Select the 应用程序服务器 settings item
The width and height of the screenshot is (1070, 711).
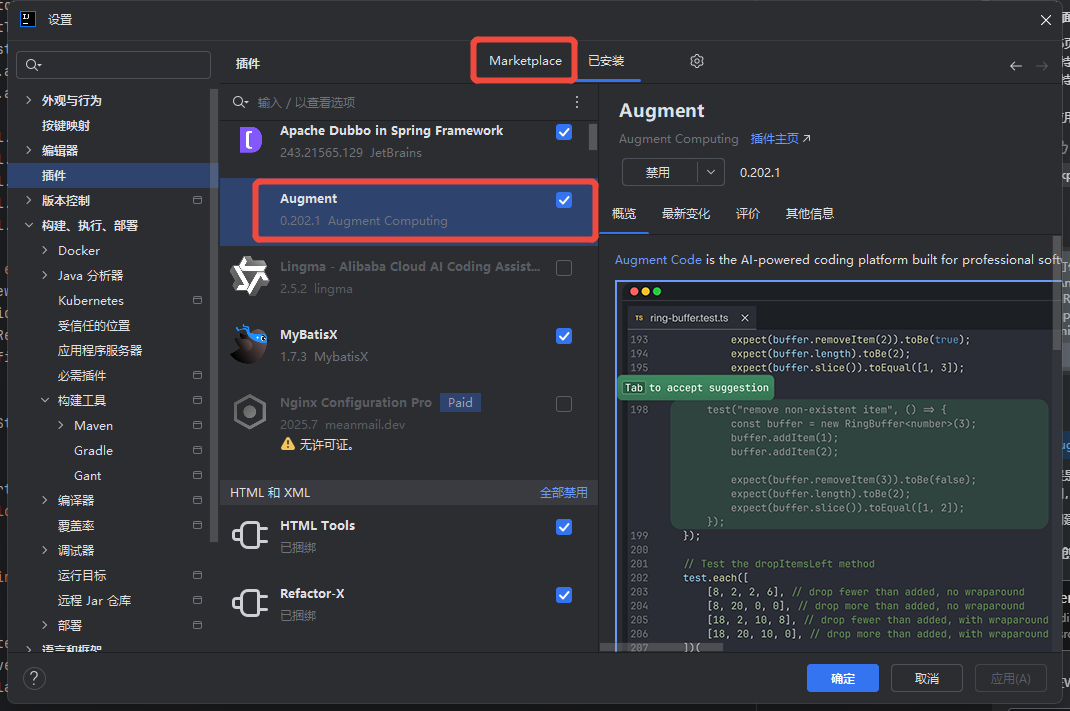point(100,351)
